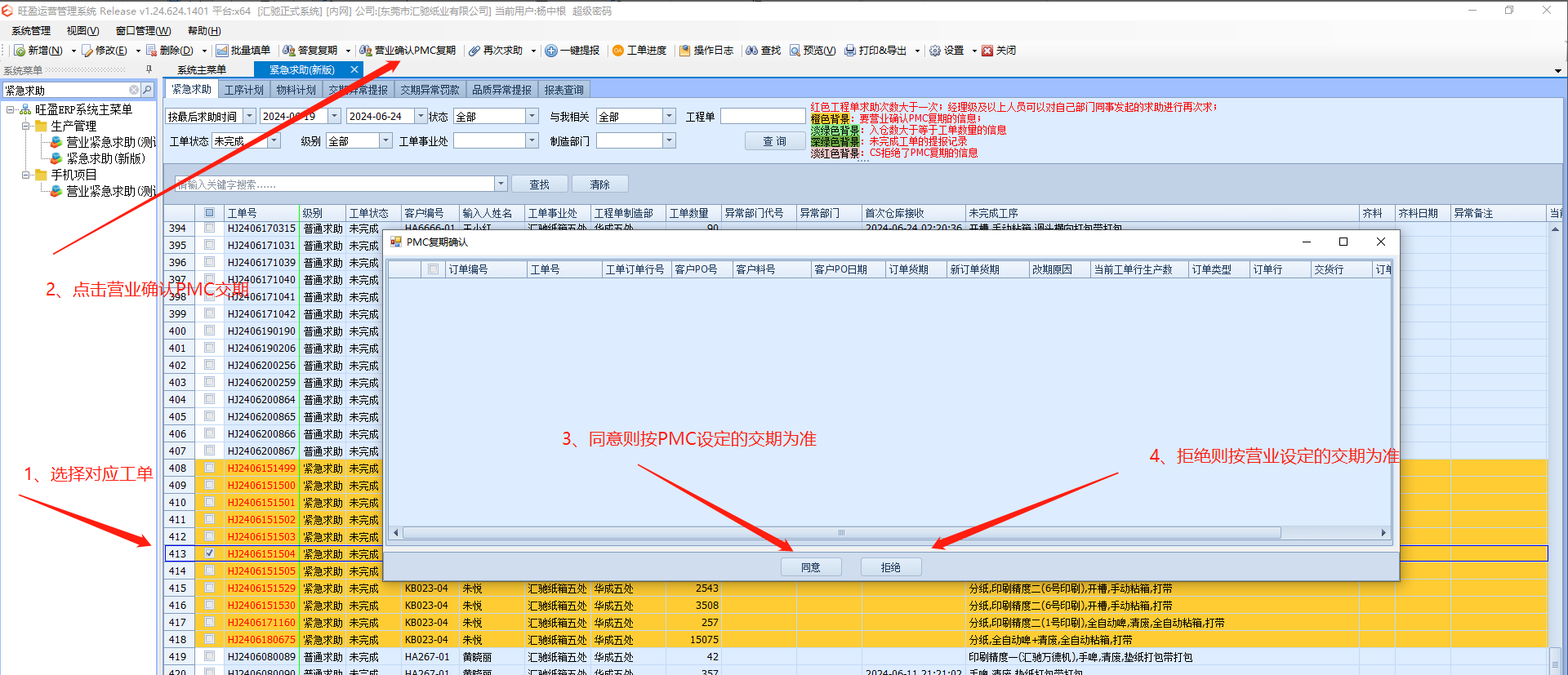The image size is (1568, 675).
Task: Collapse the 手机项目 tree node
Action: click(25, 175)
